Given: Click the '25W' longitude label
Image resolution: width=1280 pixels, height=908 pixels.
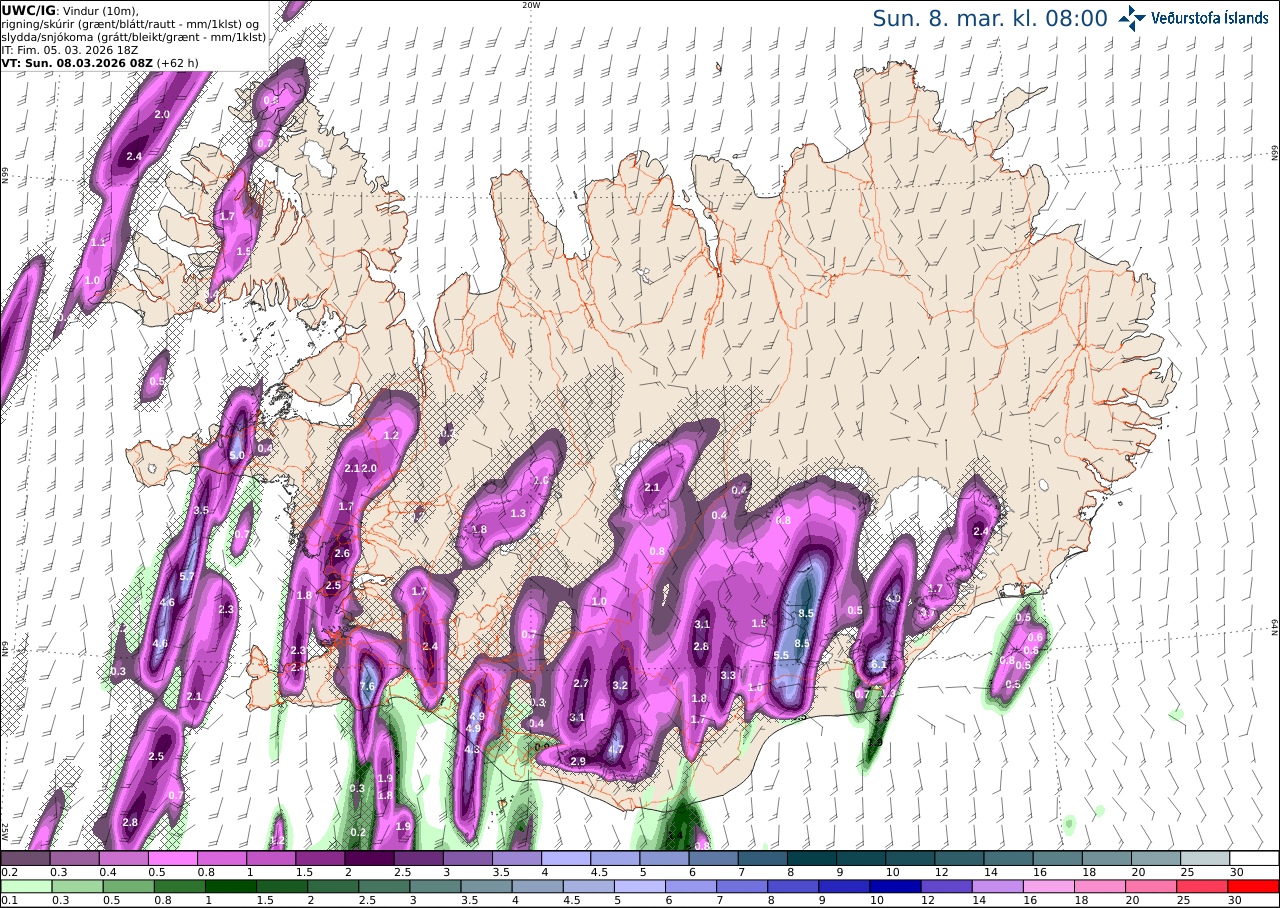Looking at the screenshot, I should (5, 831).
